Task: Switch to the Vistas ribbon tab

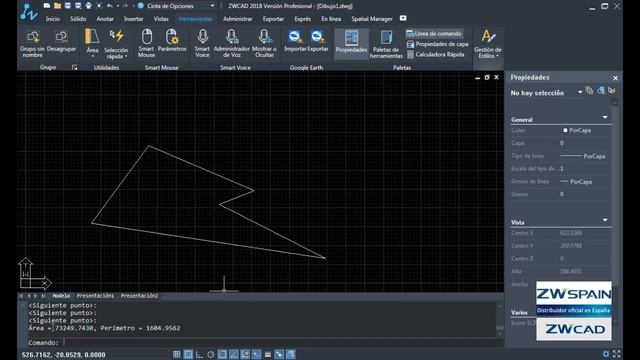Action: pos(161,19)
